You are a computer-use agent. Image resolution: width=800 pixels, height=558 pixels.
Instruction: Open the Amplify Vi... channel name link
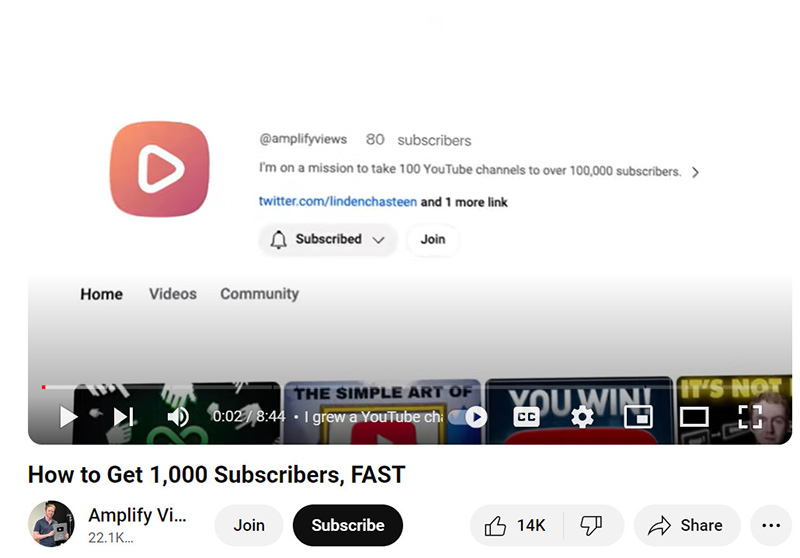(x=137, y=515)
